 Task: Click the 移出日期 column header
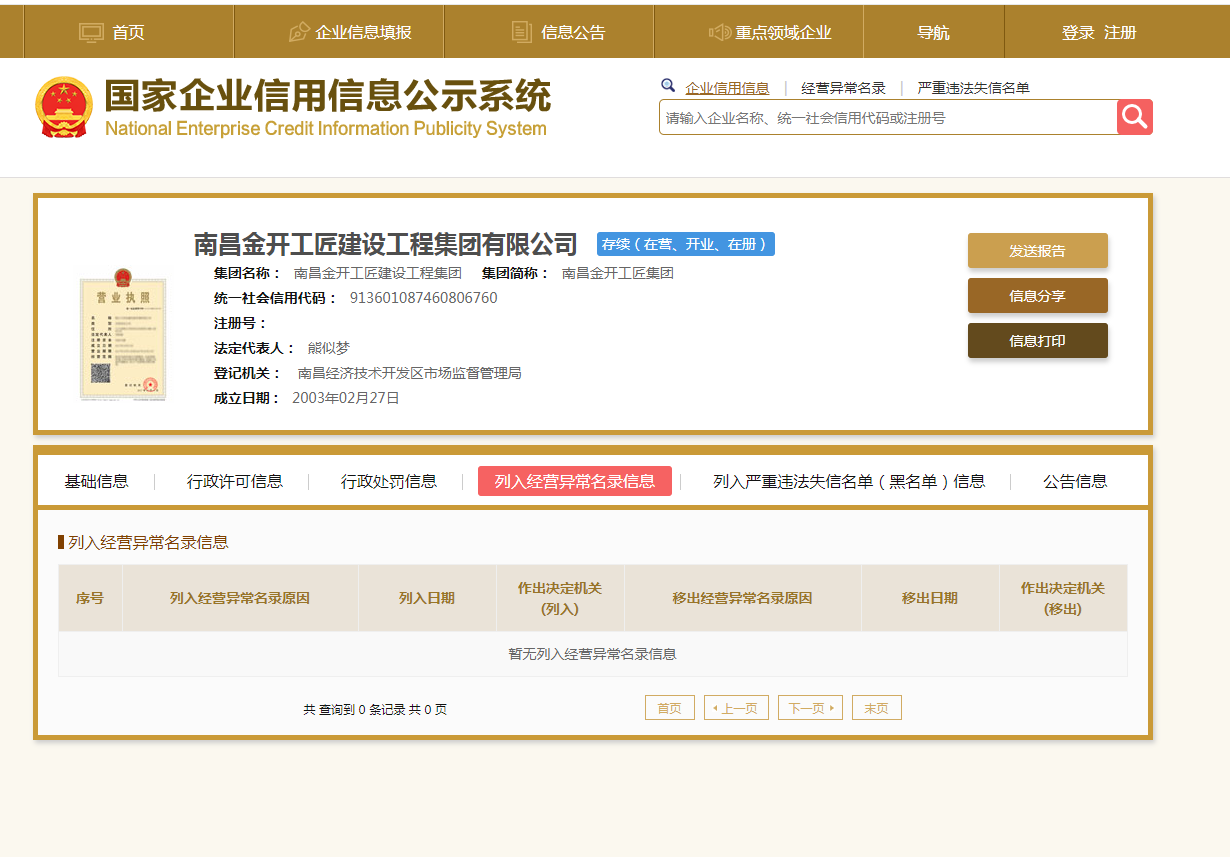click(930, 598)
